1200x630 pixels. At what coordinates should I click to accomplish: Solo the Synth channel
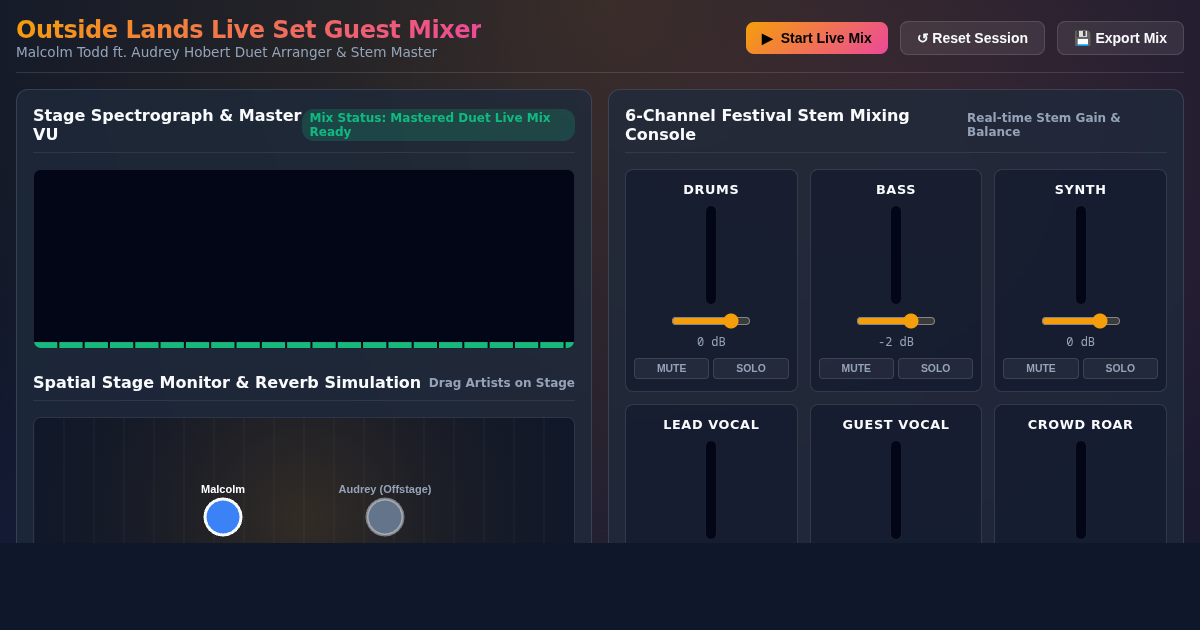[1120, 368]
